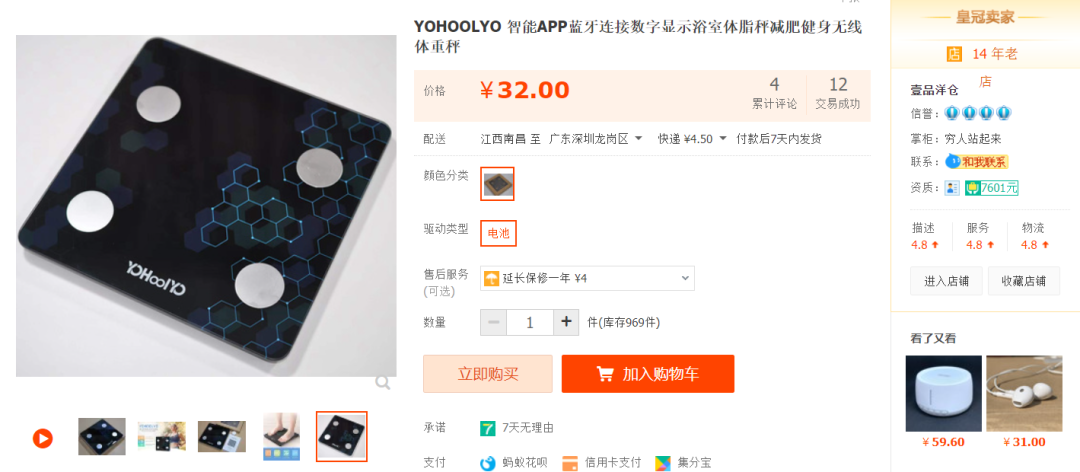This screenshot has height=472, width=1080.
Task: Play the product video thumbnail
Action: click(x=43, y=438)
